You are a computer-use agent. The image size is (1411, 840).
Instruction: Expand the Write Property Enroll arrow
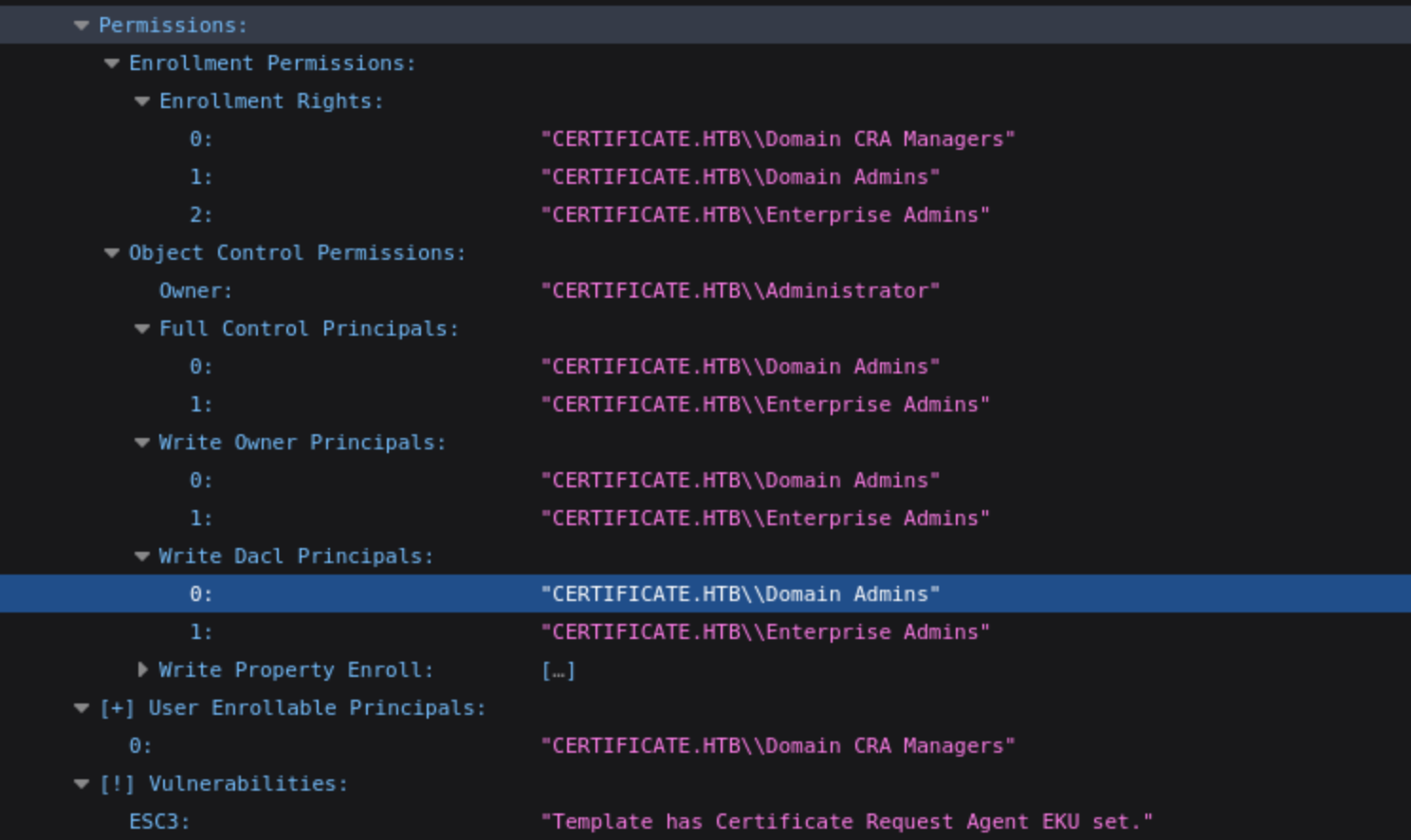(142, 670)
